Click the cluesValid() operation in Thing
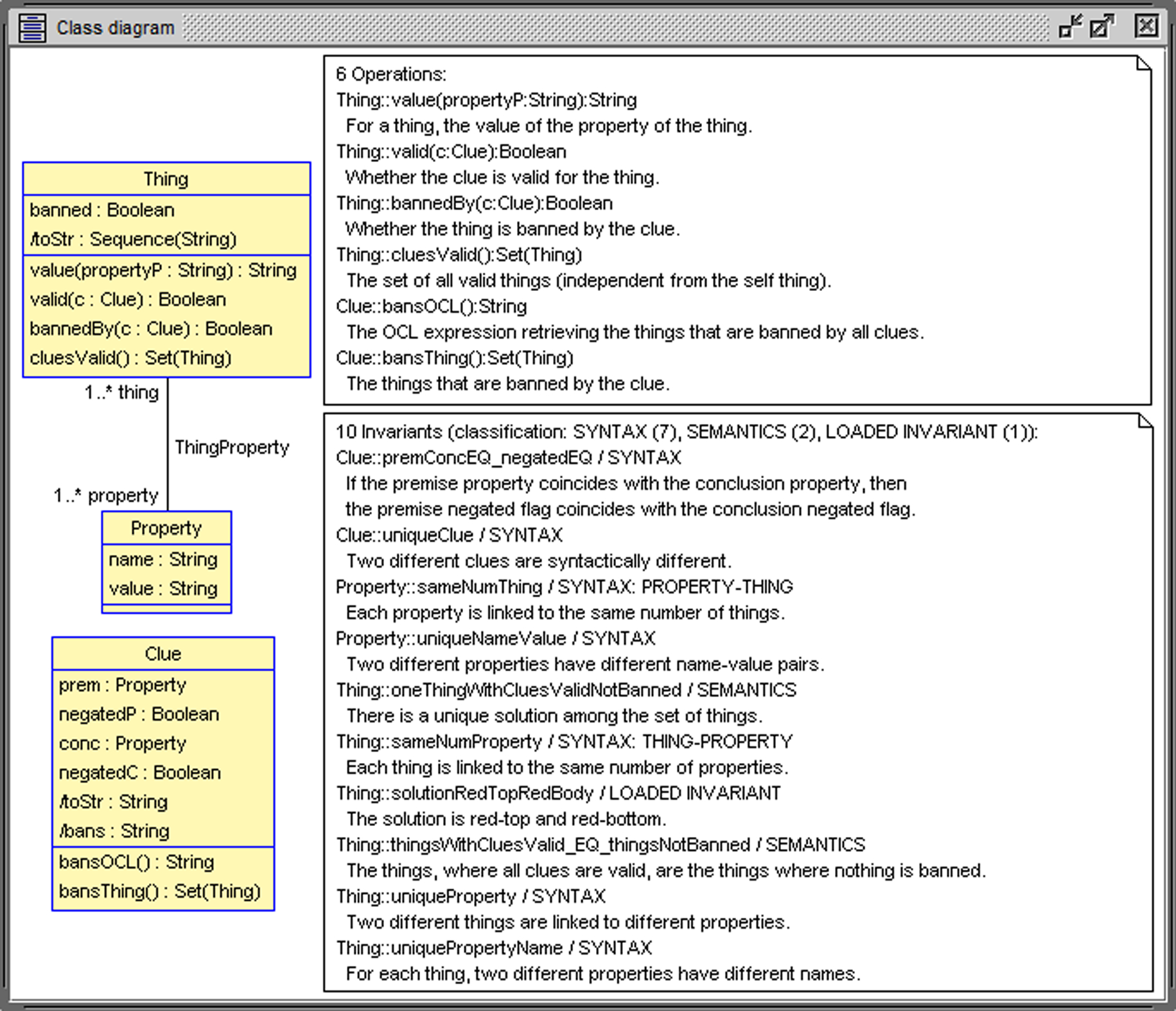 point(130,358)
